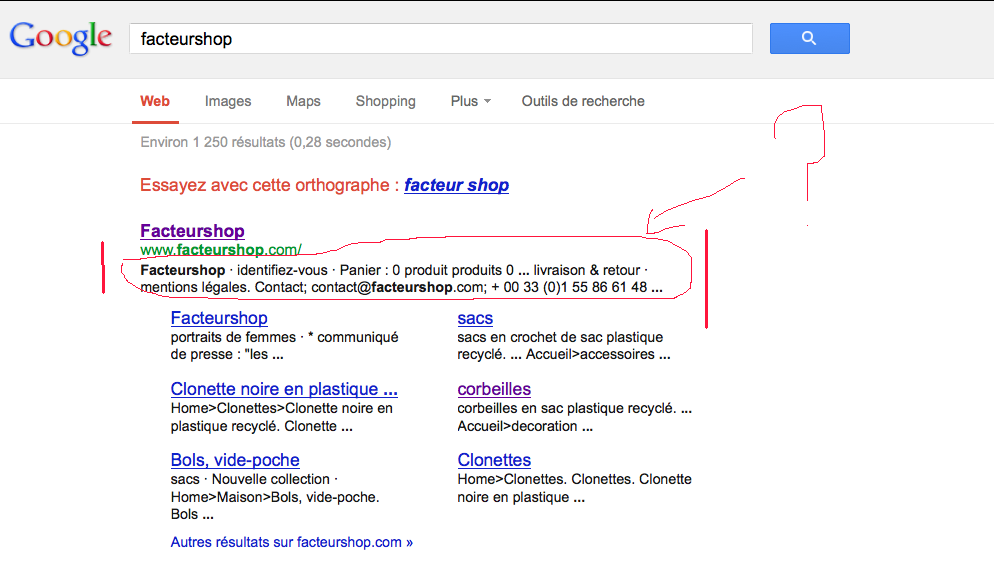Open the 'Bols, vide-poche' sitelink

pos(235,460)
